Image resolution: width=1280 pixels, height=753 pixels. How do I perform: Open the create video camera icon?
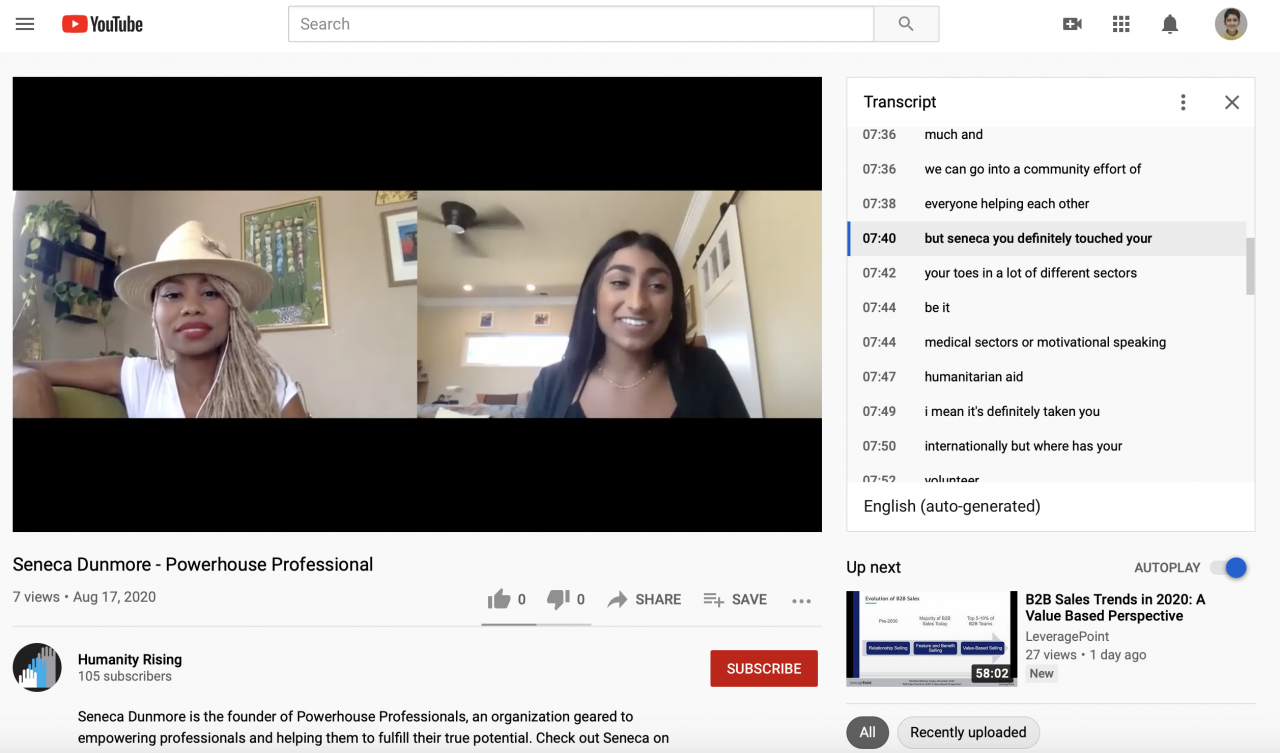tap(1072, 24)
